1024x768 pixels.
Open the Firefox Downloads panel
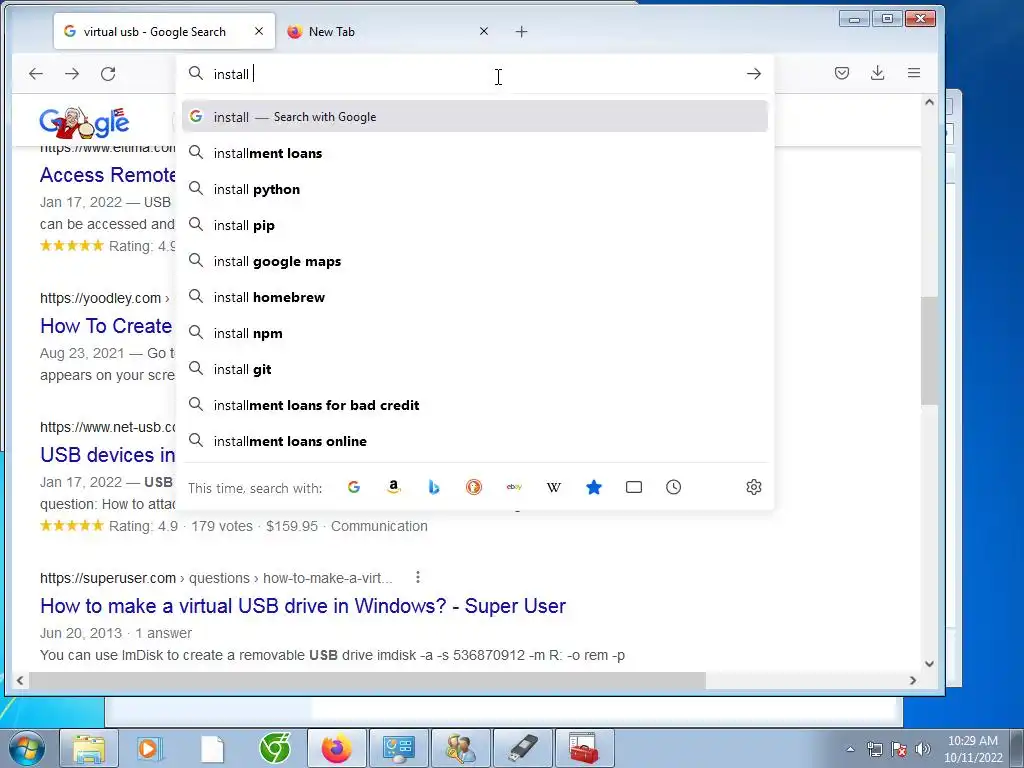click(878, 73)
